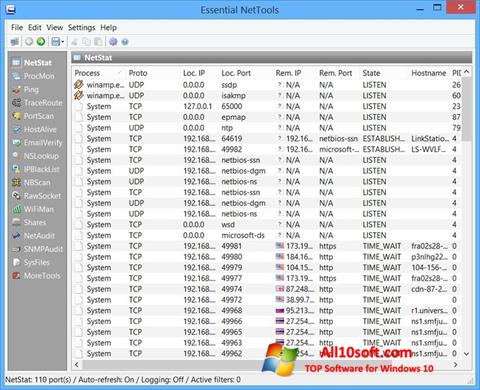Click the horizontal scrollbar right arrow
Image resolution: width=480 pixels, height=390 pixels.
(455, 364)
